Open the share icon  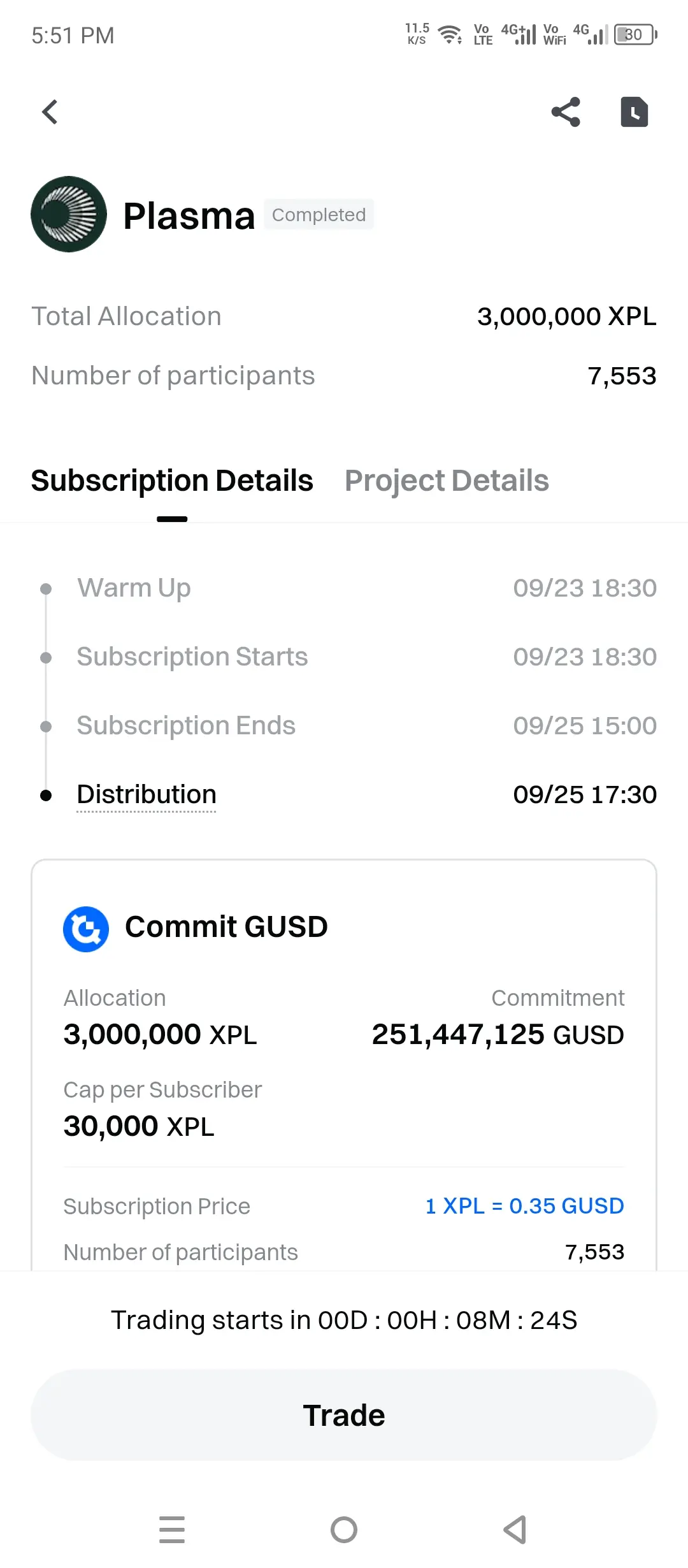click(566, 112)
